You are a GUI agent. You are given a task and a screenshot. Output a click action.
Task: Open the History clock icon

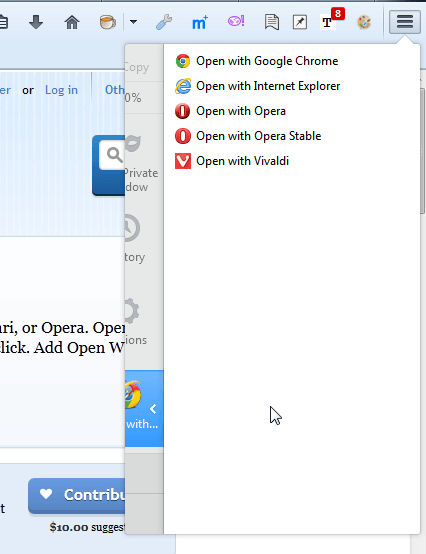pyautogui.click(x=132, y=228)
